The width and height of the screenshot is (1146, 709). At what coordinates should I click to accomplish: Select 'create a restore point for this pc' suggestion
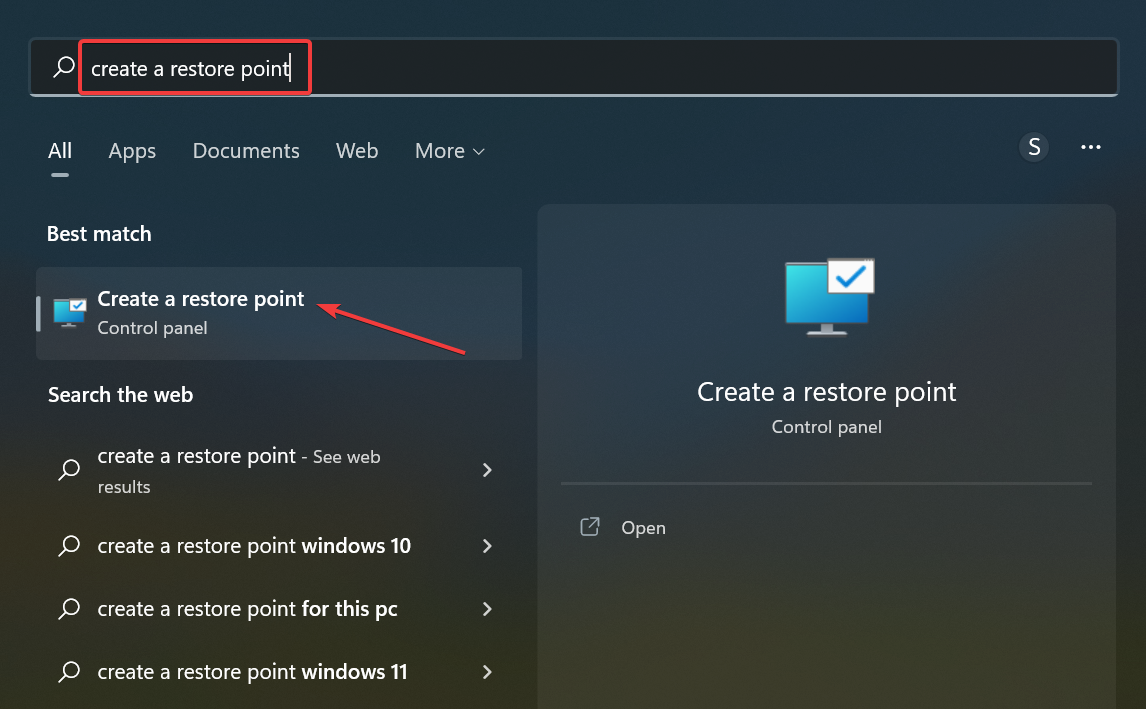tap(279, 609)
